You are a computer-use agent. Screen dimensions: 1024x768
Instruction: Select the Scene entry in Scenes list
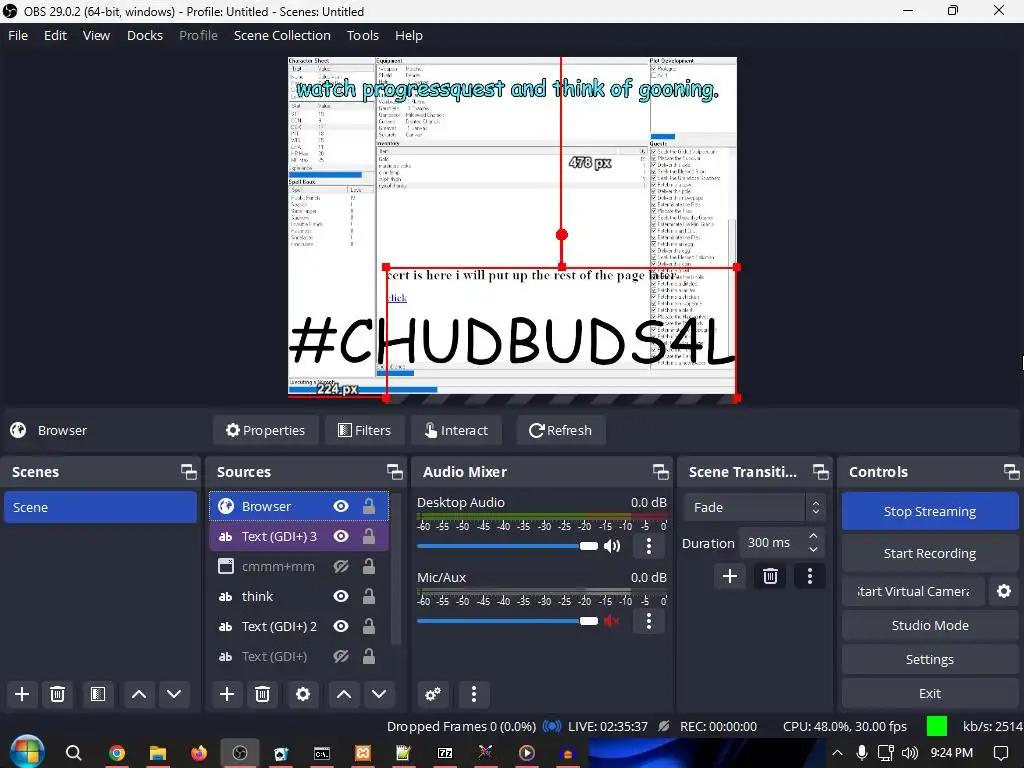(x=100, y=507)
